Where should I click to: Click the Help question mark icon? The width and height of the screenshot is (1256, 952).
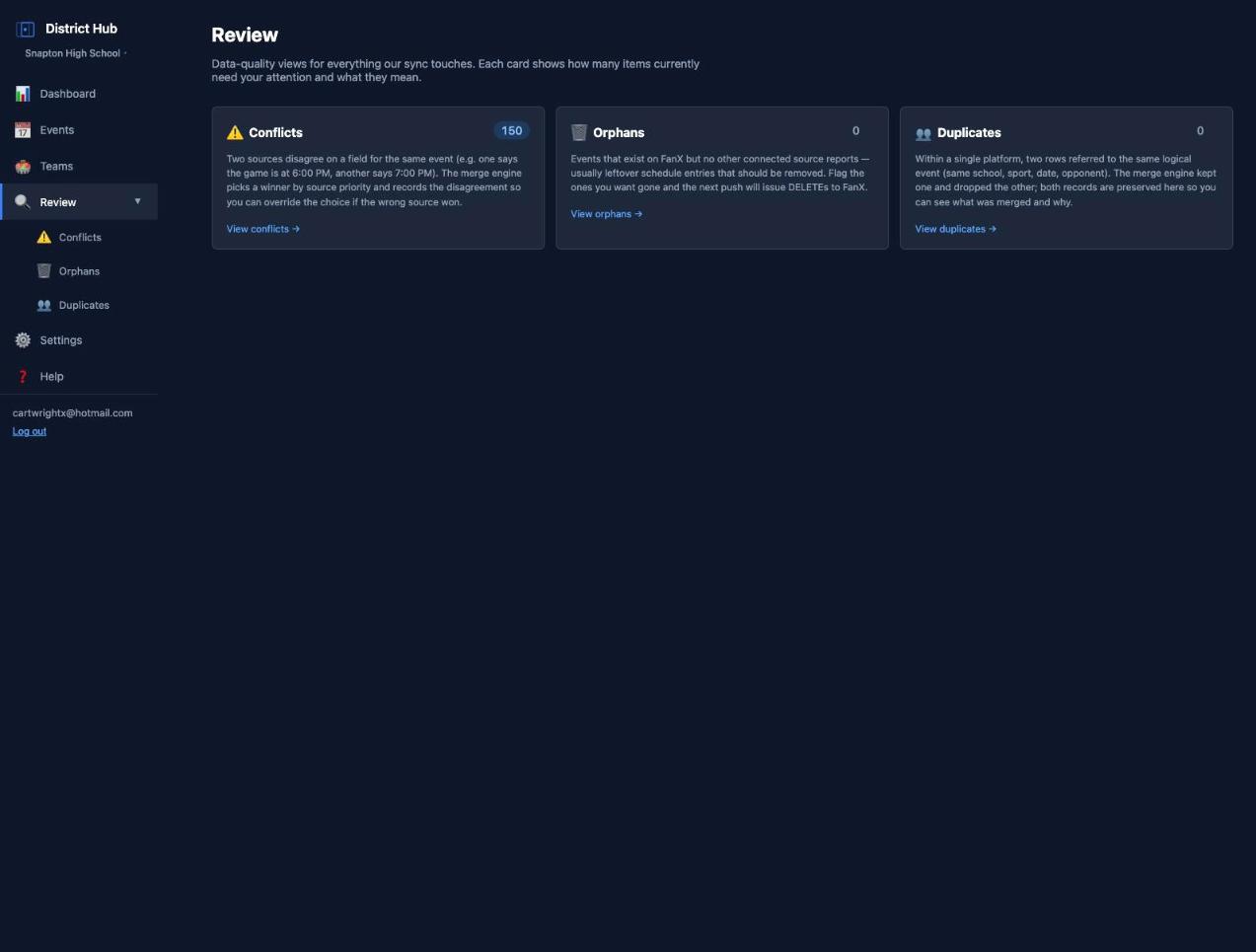pos(23,377)
